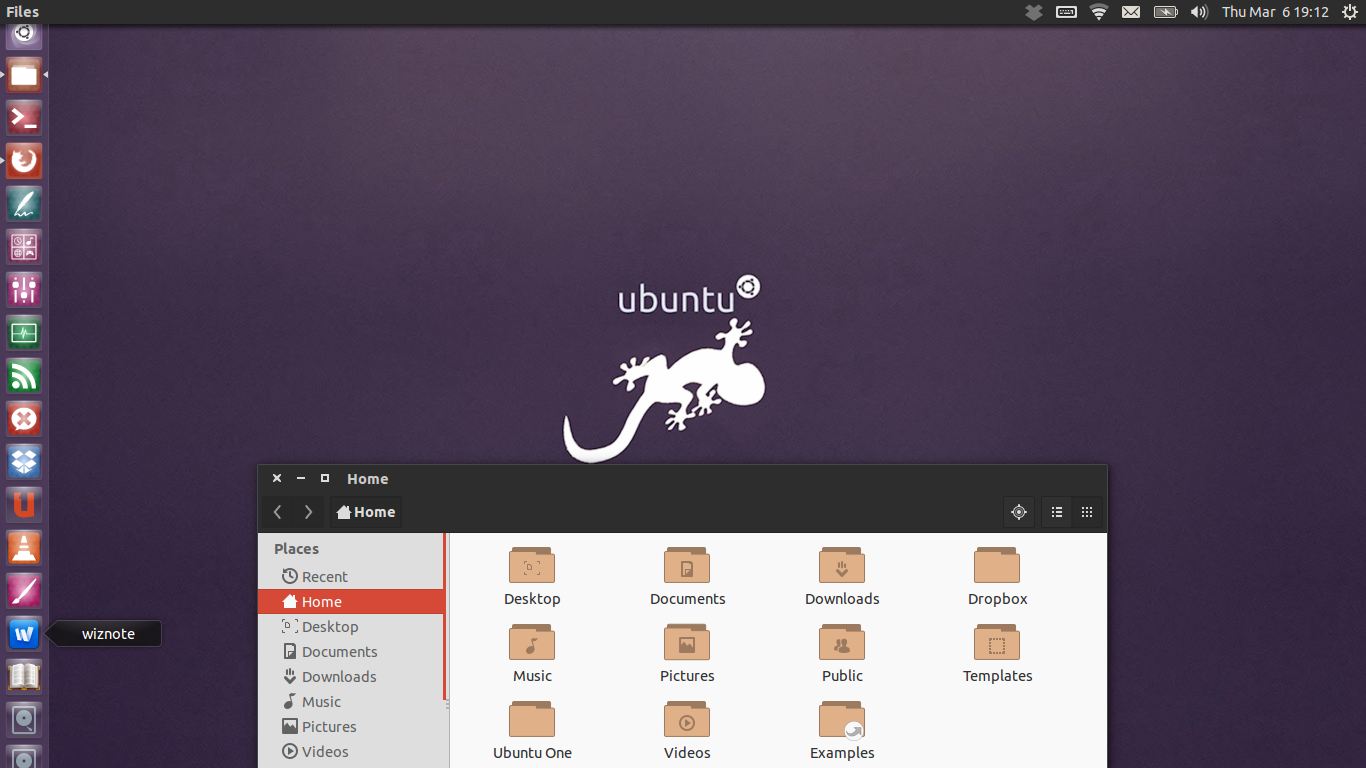Open the four-tile pink launcher icon
Image resolution: width=1366 pixels, height=768 pixels.
(x=24, y=247)
